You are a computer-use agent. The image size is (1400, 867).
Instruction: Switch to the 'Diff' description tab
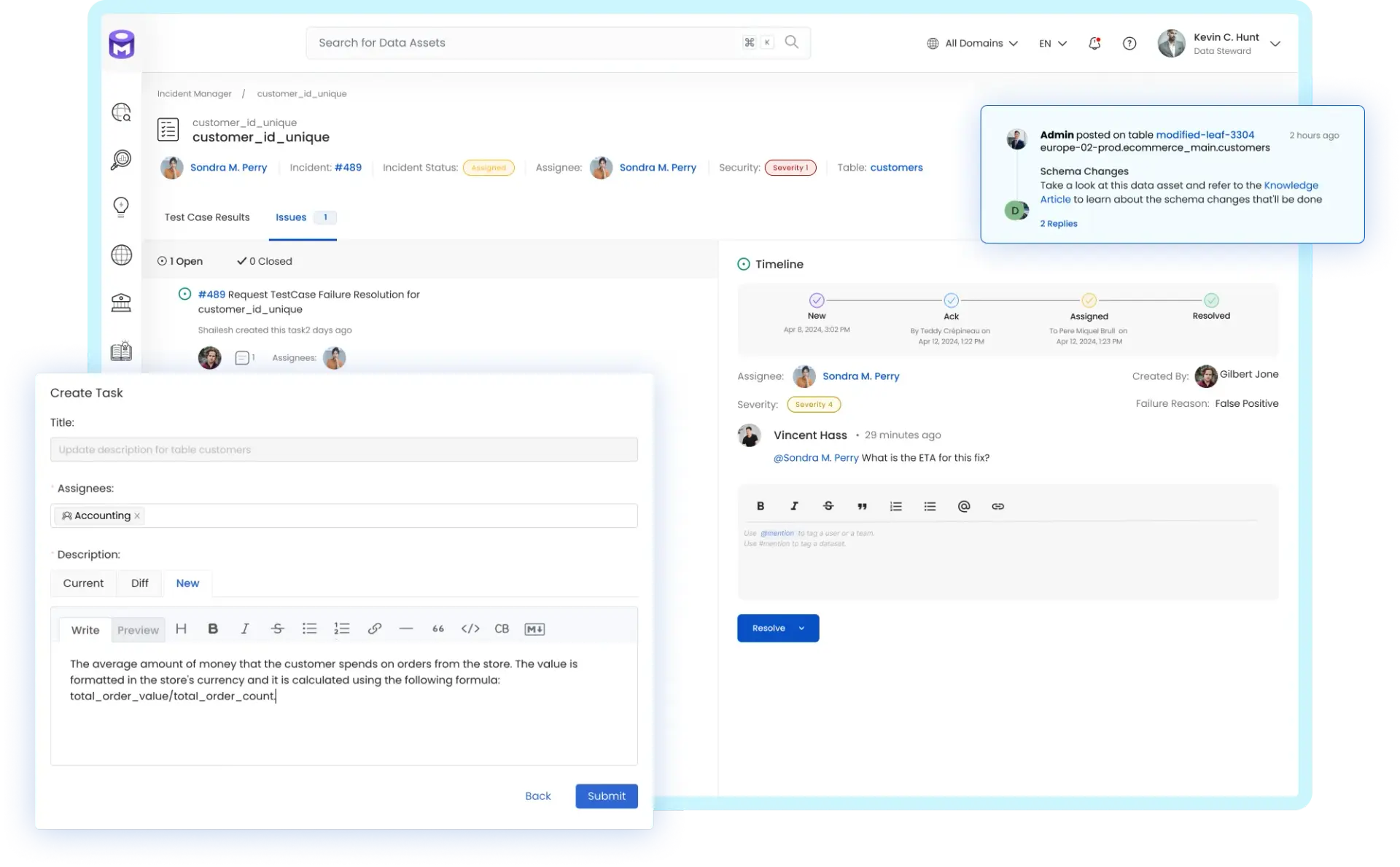[x=139, y=583]
